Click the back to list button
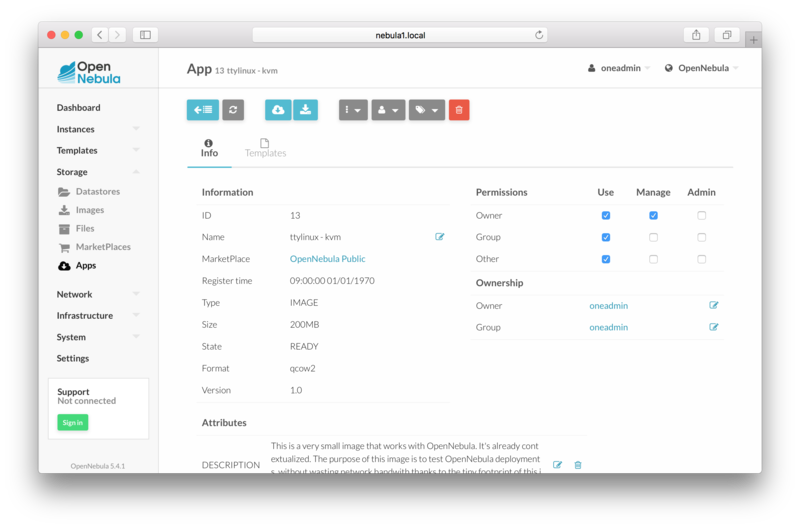800x528 pixels. pyautogui.click(x=202, y=110)
